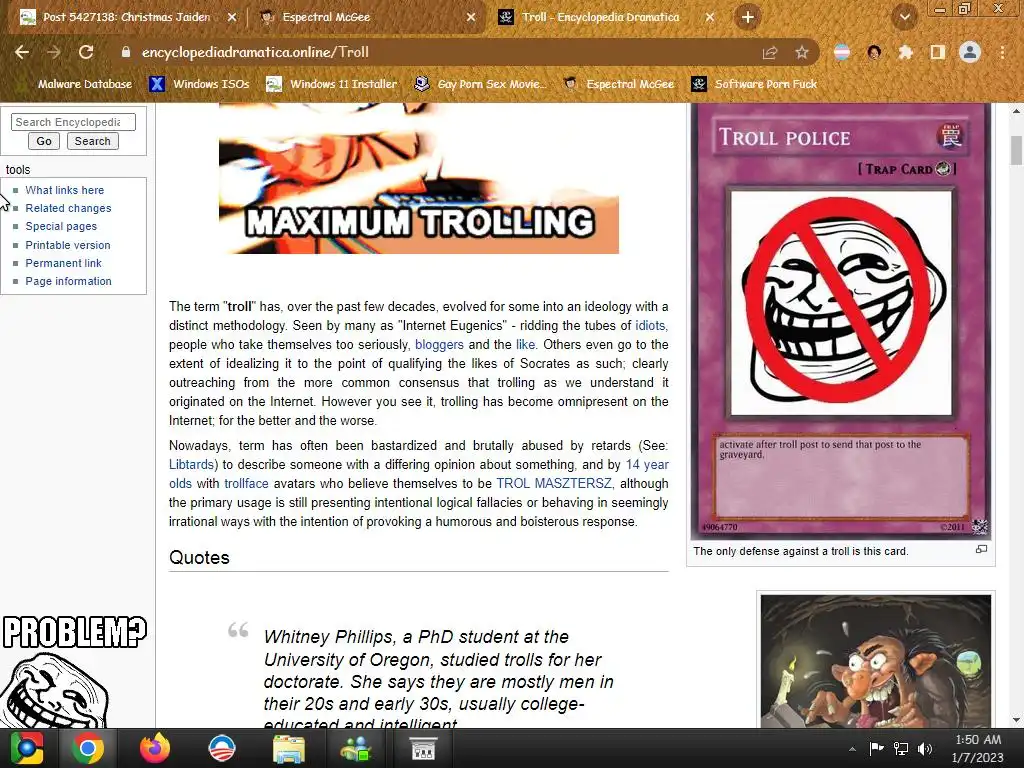Viewport: 1024px width, 768px height.
Task: Go back to the previous page
Action: (x=22, y=52)
